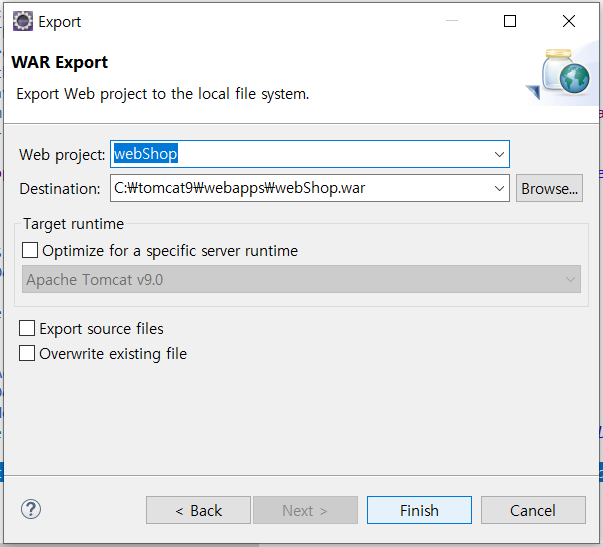This screenshot has width=603, height=547.
Task: Cancel the Export dialog
Action: pos(533,510)
